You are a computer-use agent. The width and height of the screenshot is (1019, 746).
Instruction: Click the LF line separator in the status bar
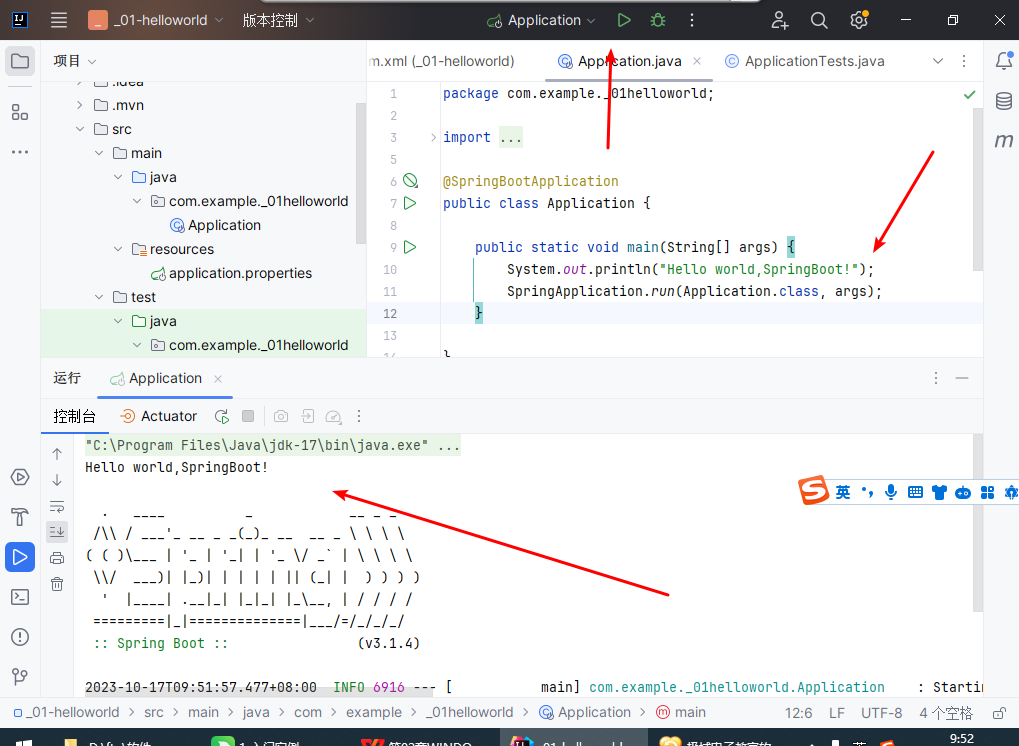pos(836,713)
